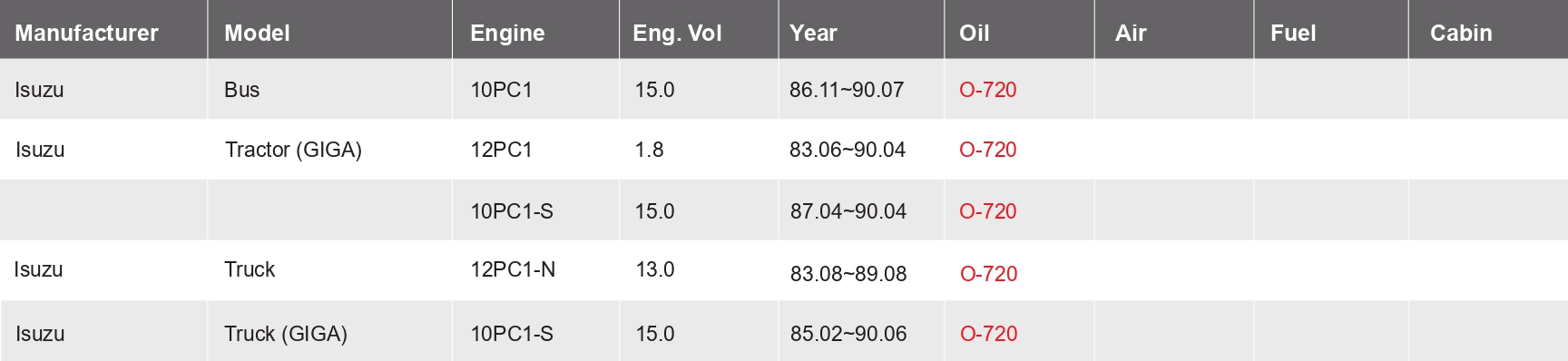Click the Manufacturer column header
1568x361 pixels.
click(x=86, y=34)
